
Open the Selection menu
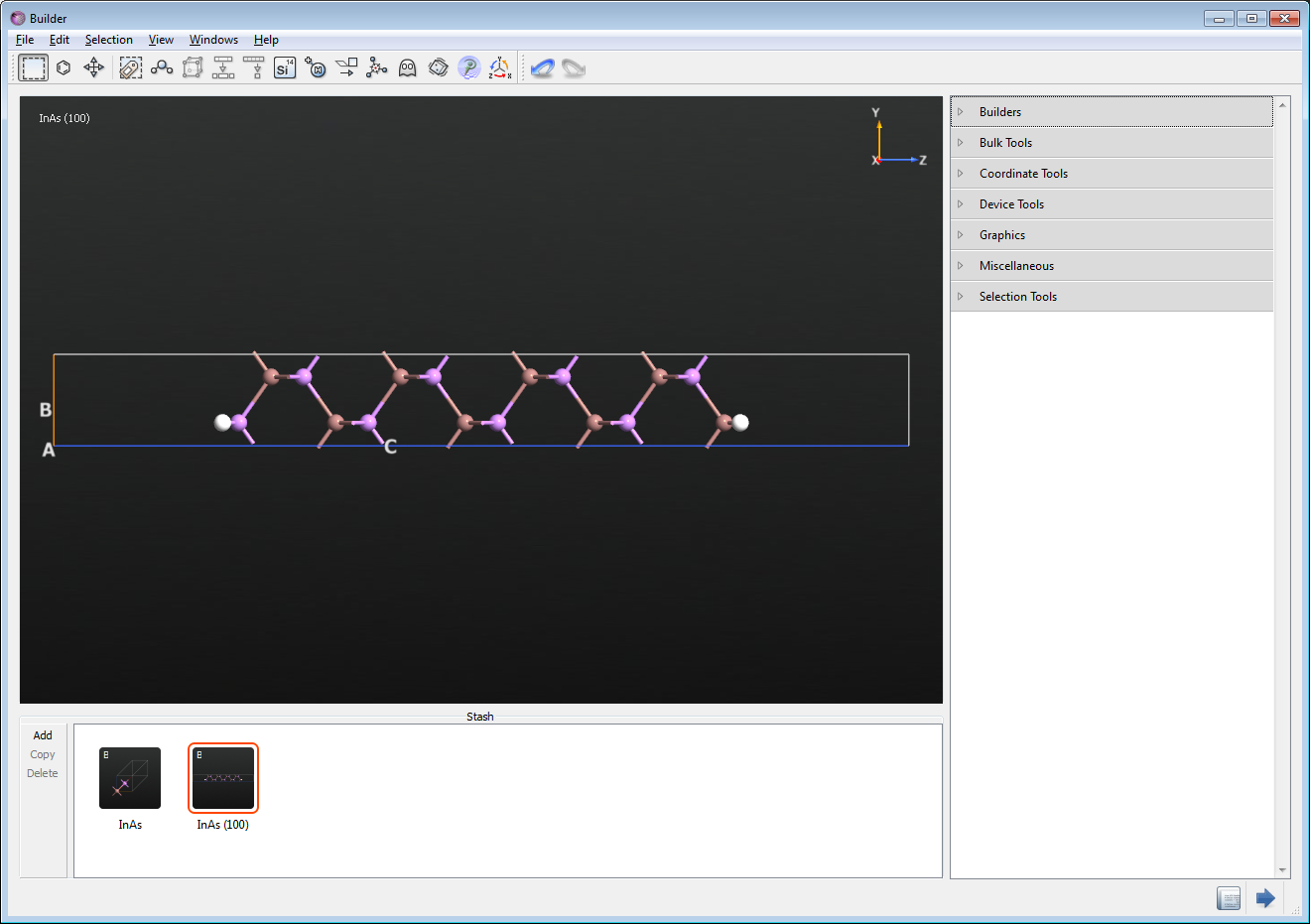108,40
